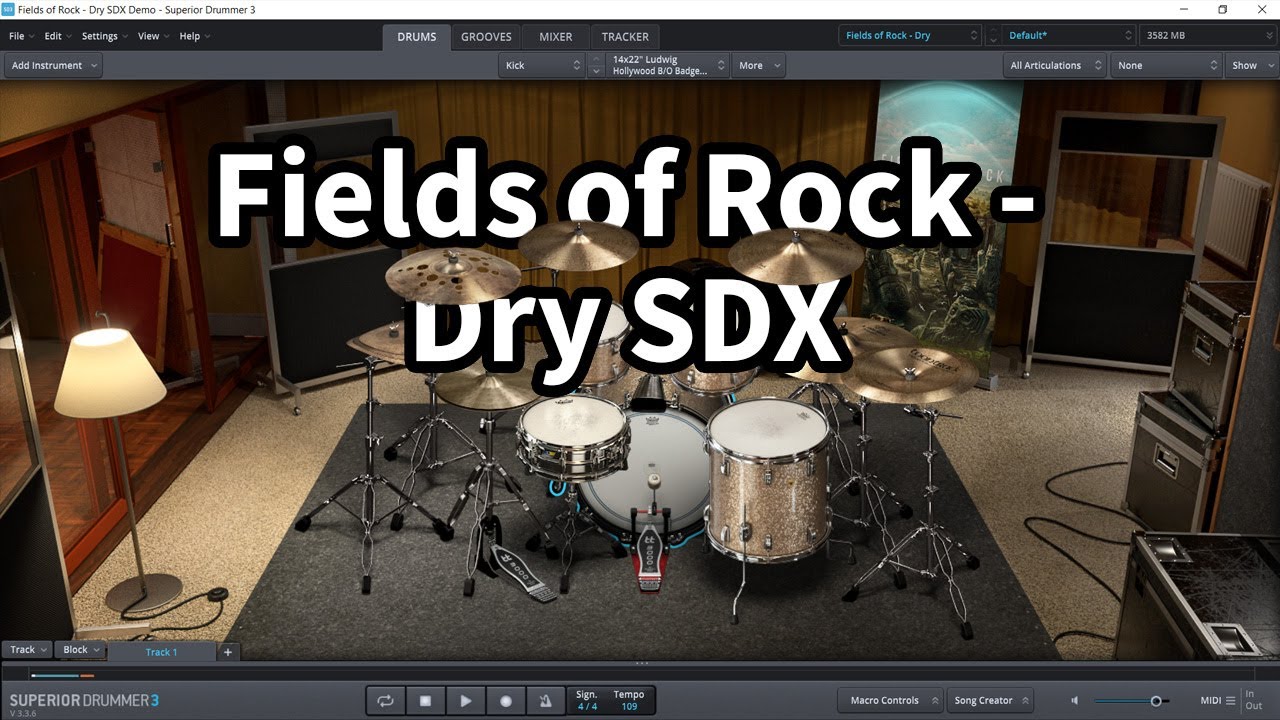The width and height of the screenshot is (1280, 720).
Task: Open the Settings menu
Action: tap(104, 36)
